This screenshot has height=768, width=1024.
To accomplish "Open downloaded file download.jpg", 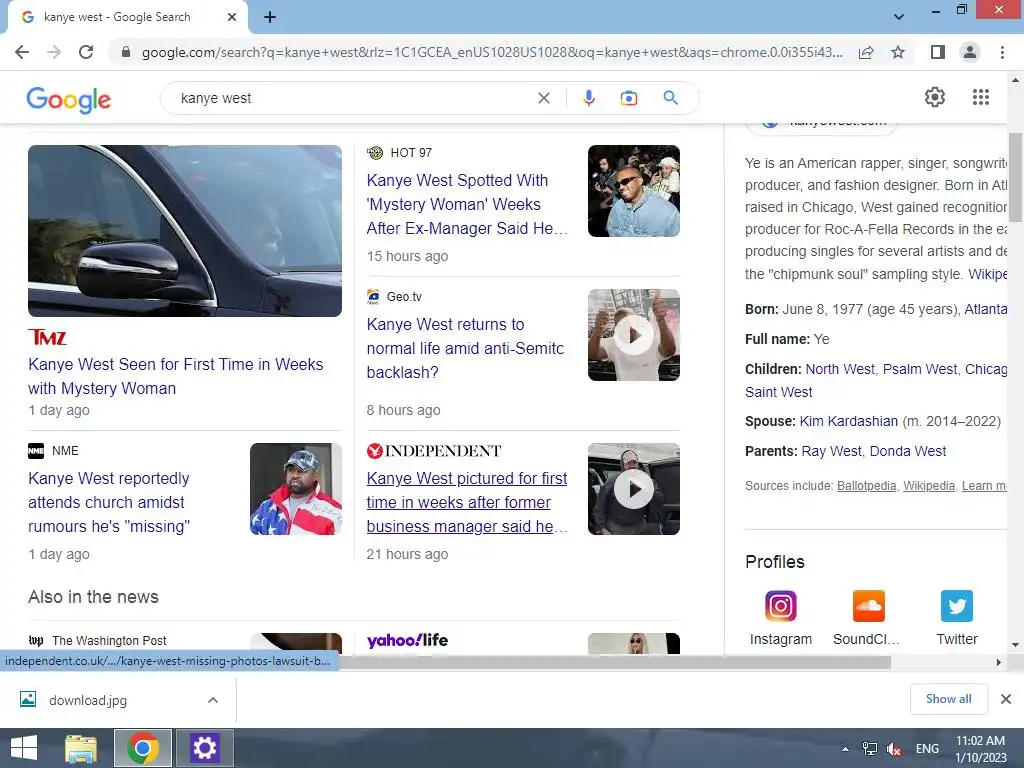I will [88, 700].
